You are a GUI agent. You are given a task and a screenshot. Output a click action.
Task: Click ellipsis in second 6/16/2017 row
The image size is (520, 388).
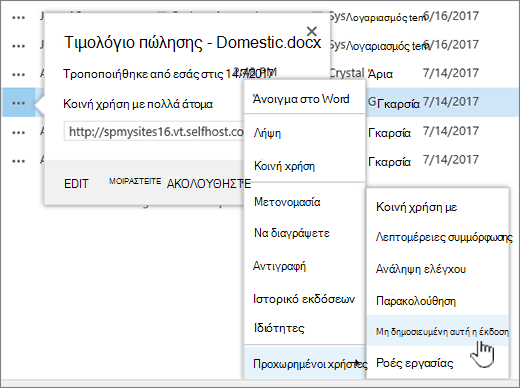(x=18, y=46)
